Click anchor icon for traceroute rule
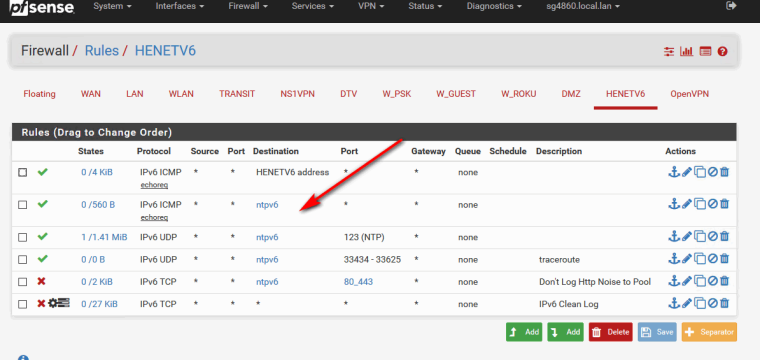The width and height of the screenshot is (760, 360). coord(673,259)
